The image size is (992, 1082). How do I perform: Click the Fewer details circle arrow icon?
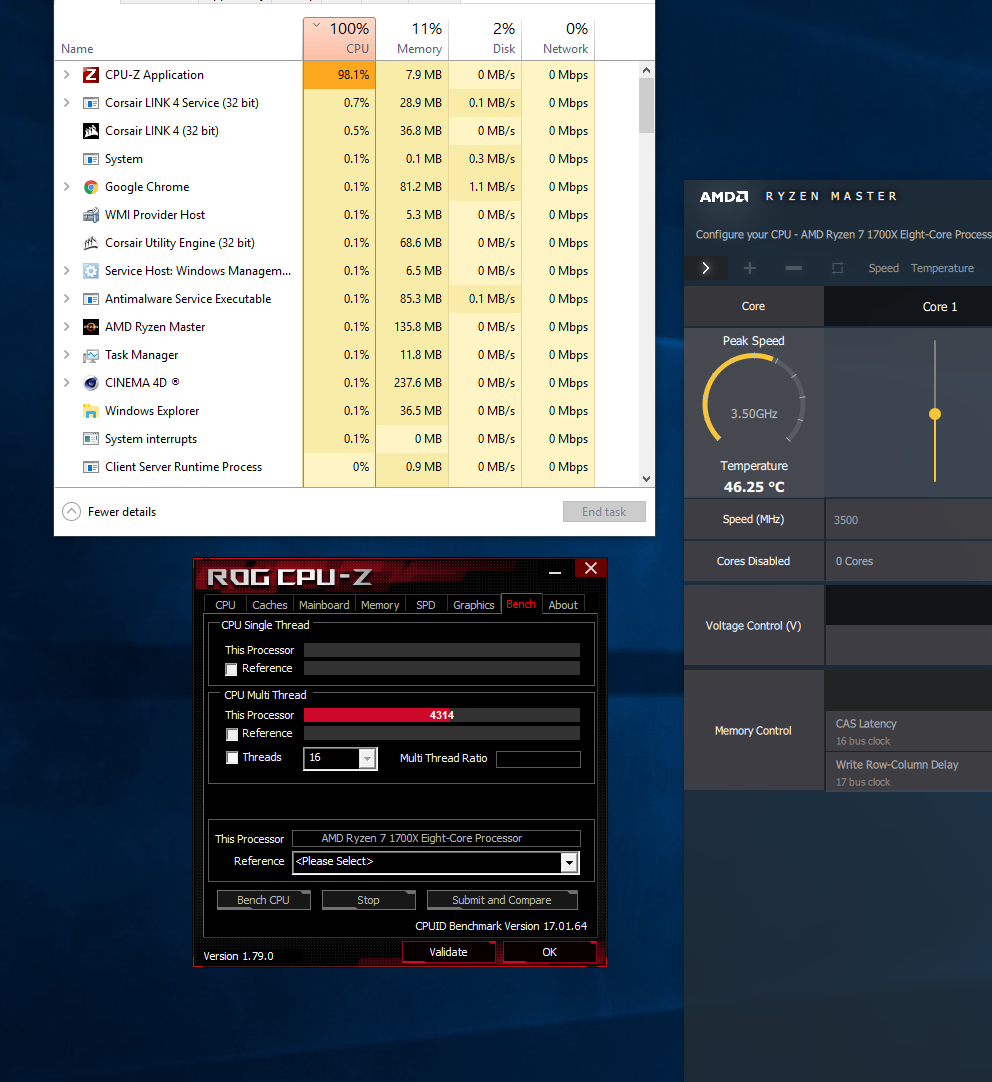click(72, 511)
